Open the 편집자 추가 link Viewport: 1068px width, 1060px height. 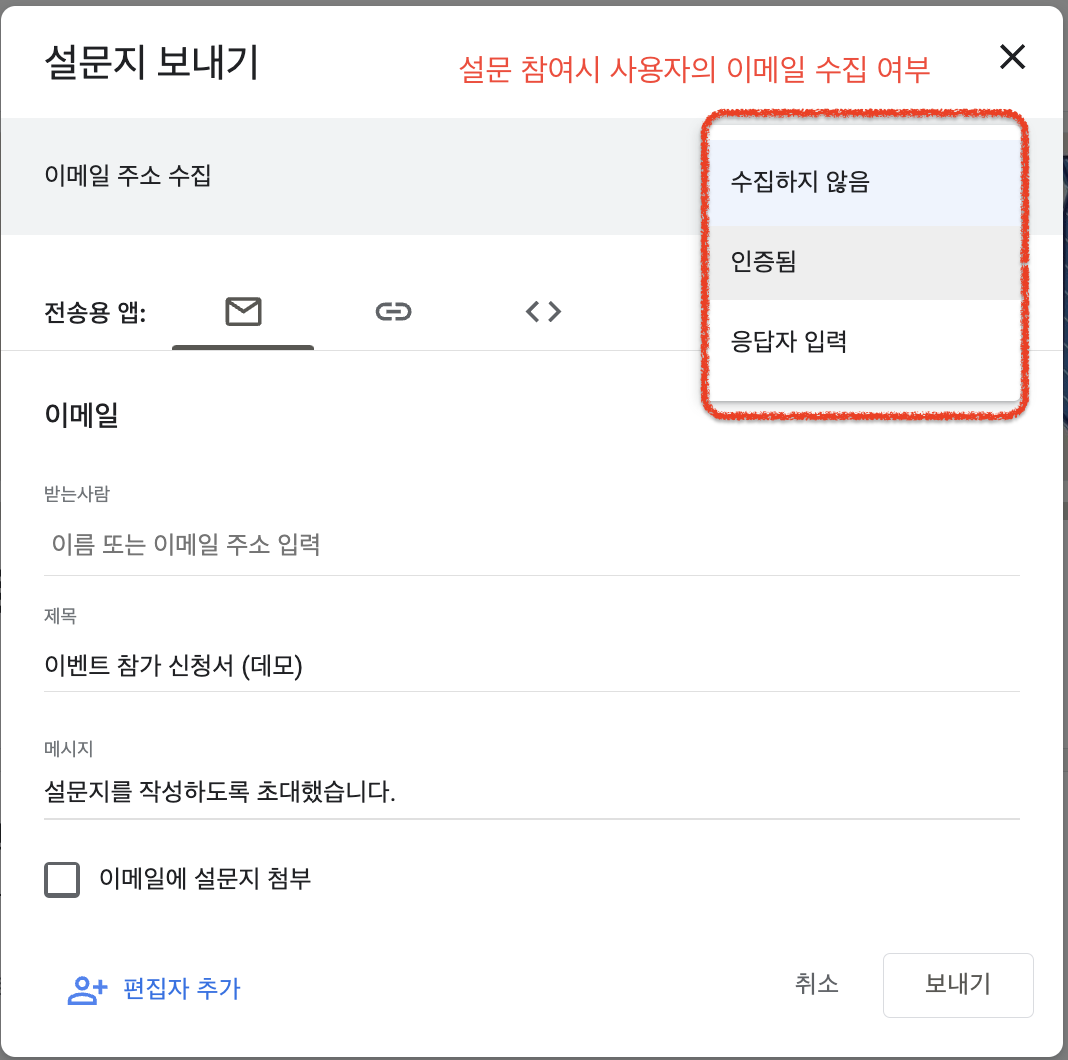coord(181,990)
